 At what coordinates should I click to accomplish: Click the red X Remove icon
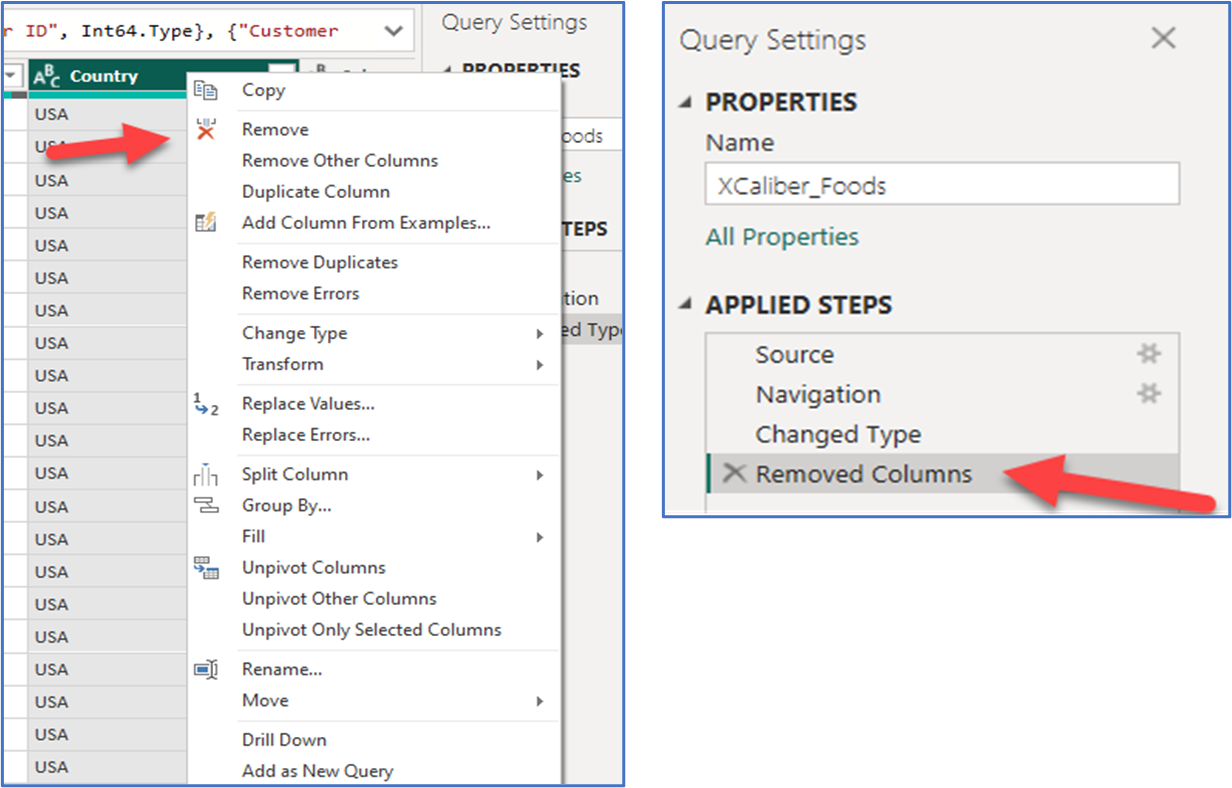pos(205,129)
